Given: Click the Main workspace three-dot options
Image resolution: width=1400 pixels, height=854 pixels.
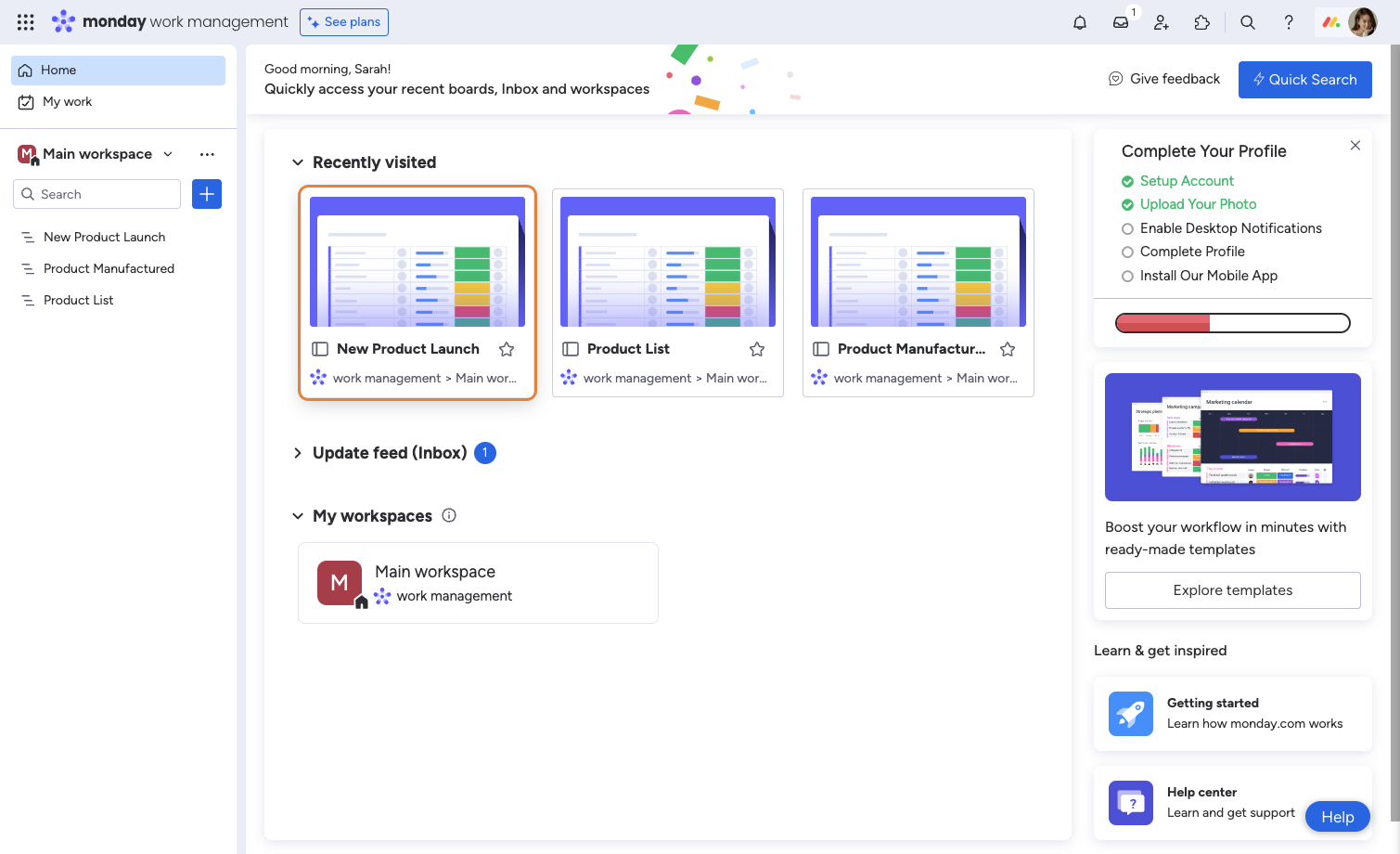Looking at the screenshot, I should click(x=207, y=154).
